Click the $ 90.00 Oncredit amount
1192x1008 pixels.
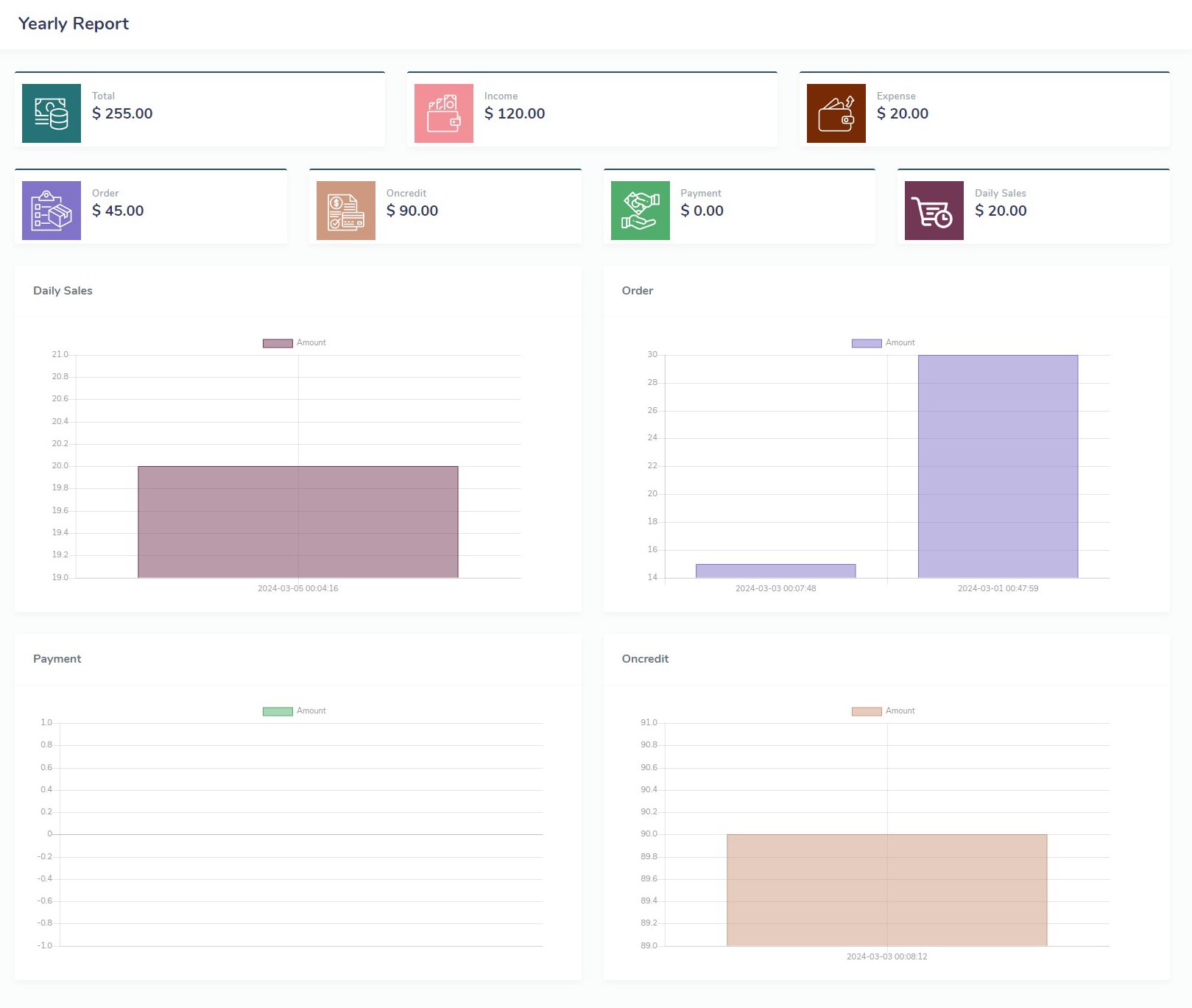point(412,211)
